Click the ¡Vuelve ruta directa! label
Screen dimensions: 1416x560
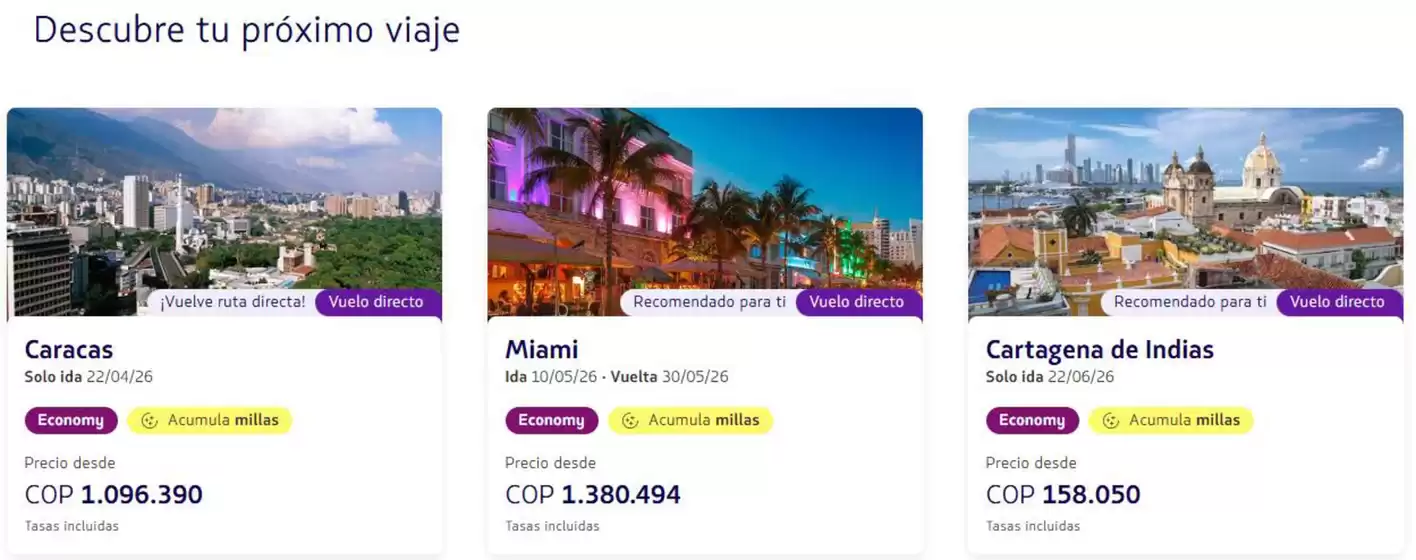[x=232, y=302]
